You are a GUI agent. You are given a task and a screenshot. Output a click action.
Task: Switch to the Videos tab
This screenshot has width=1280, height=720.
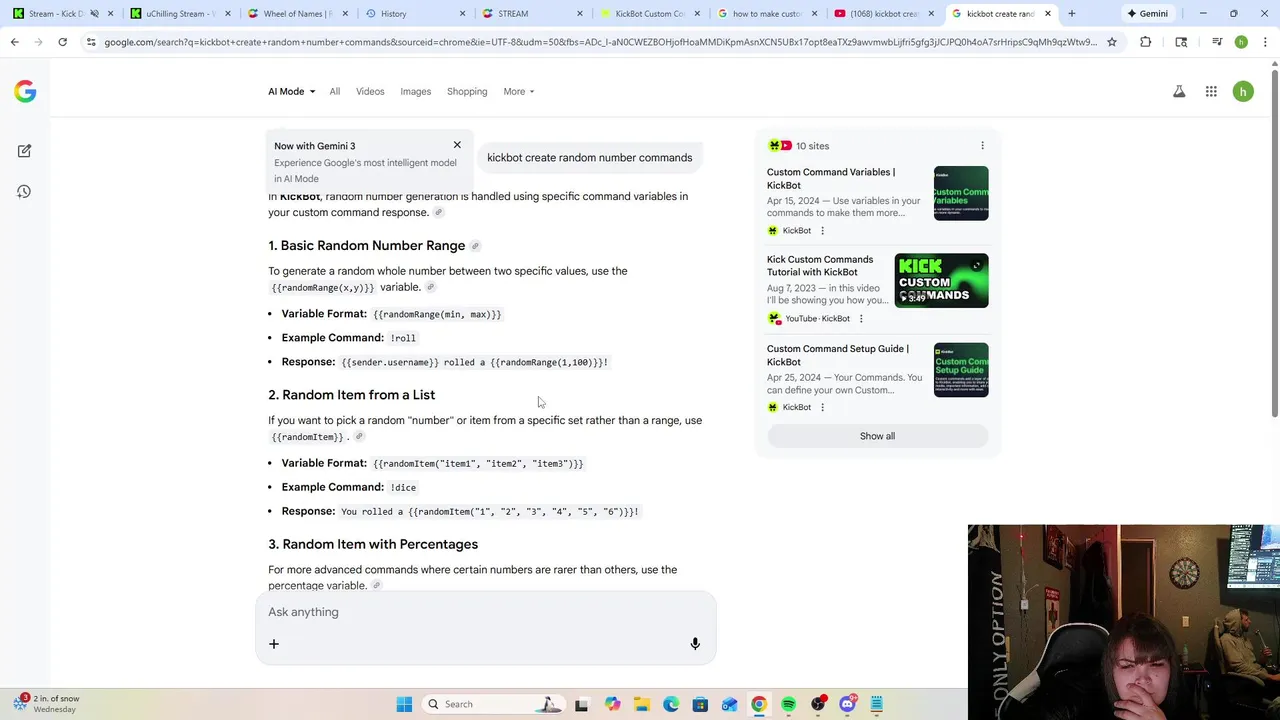370,91
